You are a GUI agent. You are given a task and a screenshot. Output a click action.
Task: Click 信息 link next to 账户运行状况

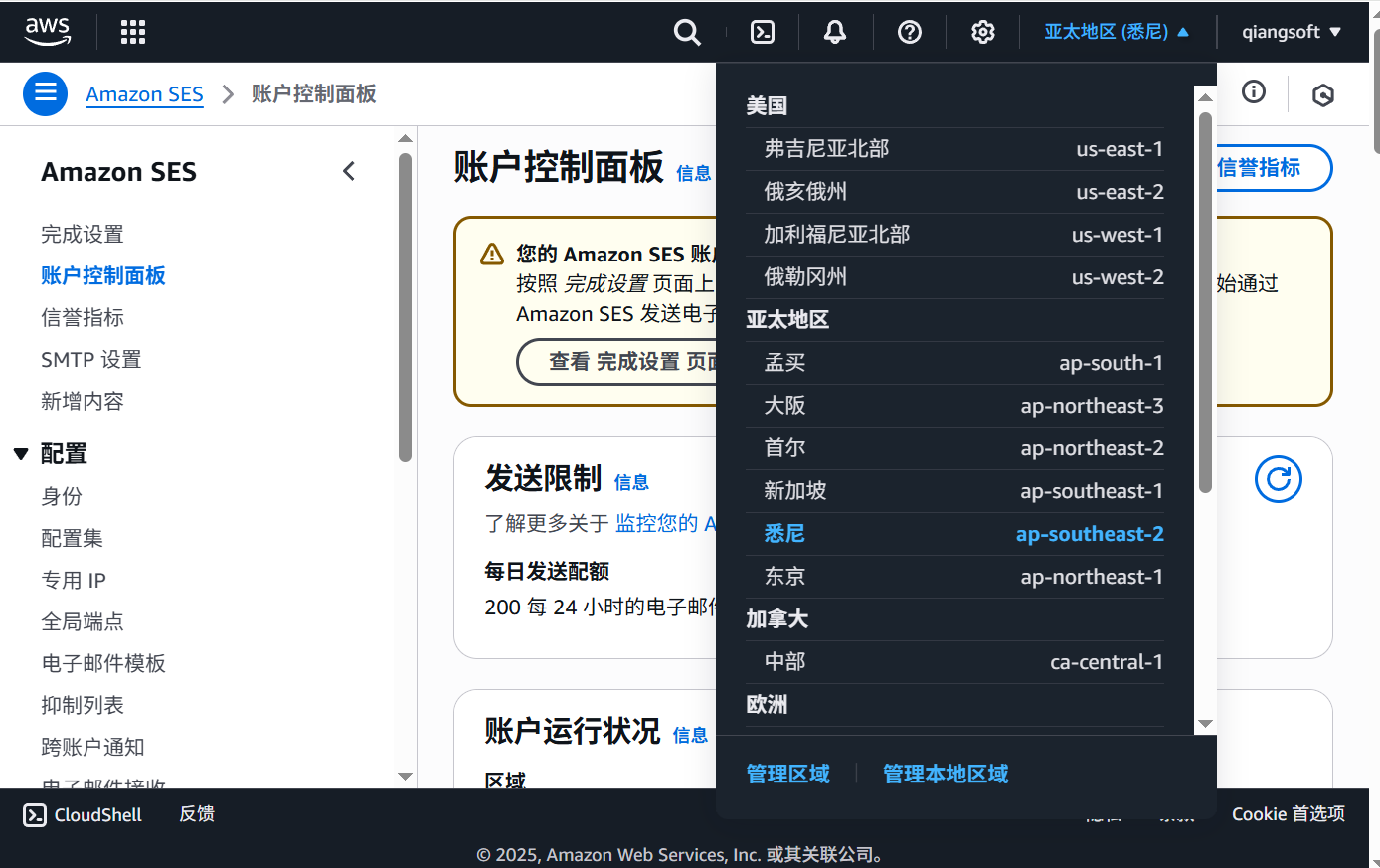point(690,735)
